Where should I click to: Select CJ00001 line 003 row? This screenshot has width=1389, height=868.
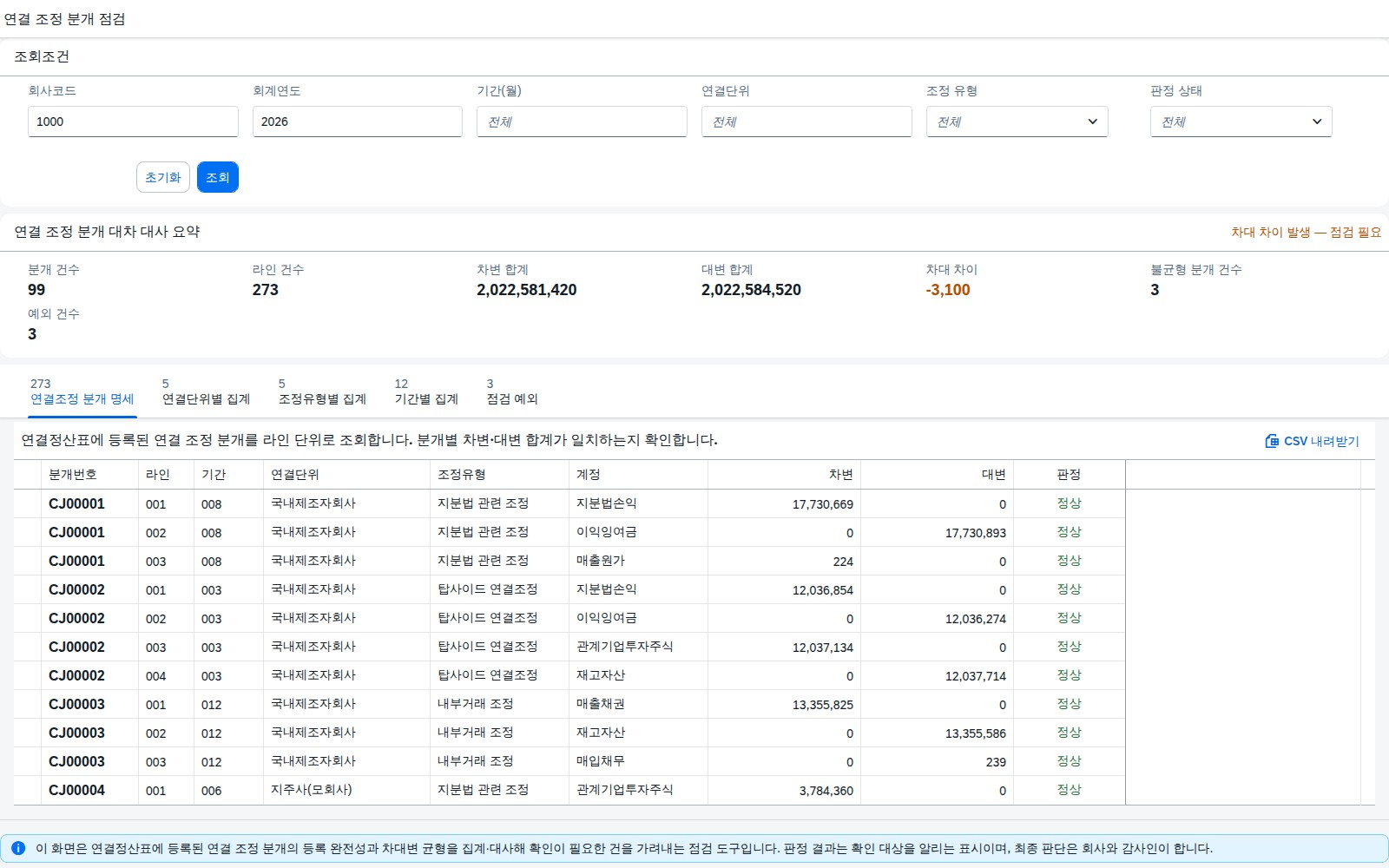[x=569, y=561]
